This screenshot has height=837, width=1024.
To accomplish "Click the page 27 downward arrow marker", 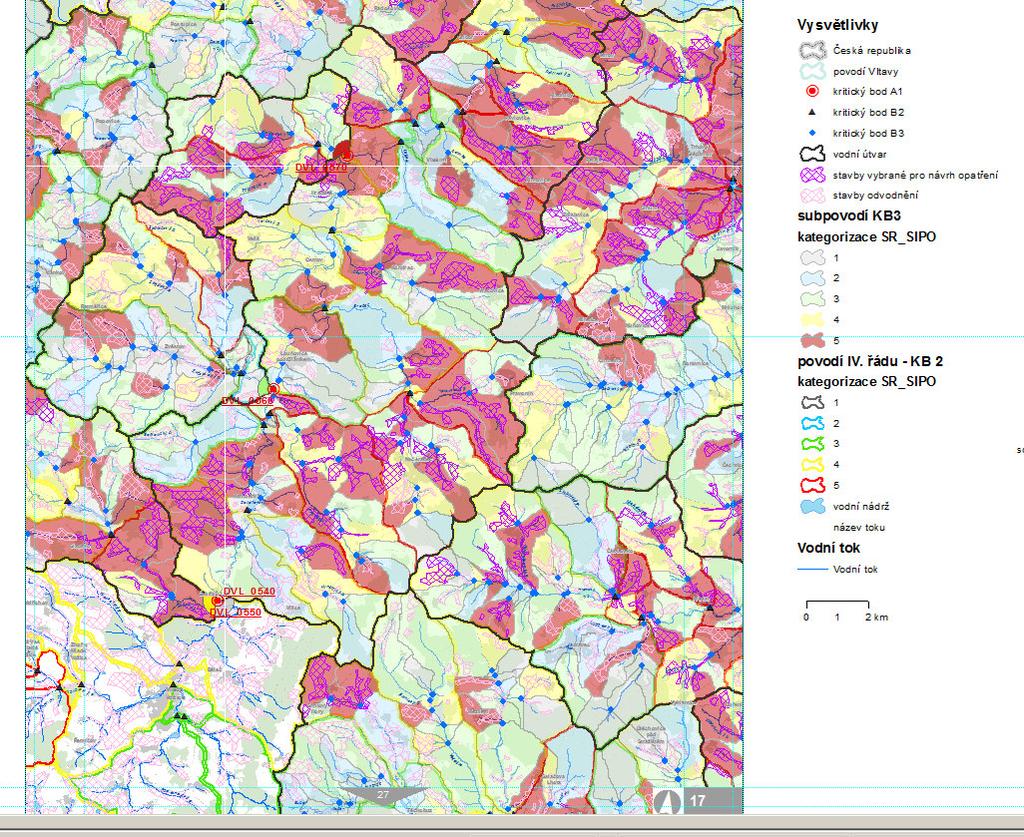I will pyautogui.click(x=383, y=797).
